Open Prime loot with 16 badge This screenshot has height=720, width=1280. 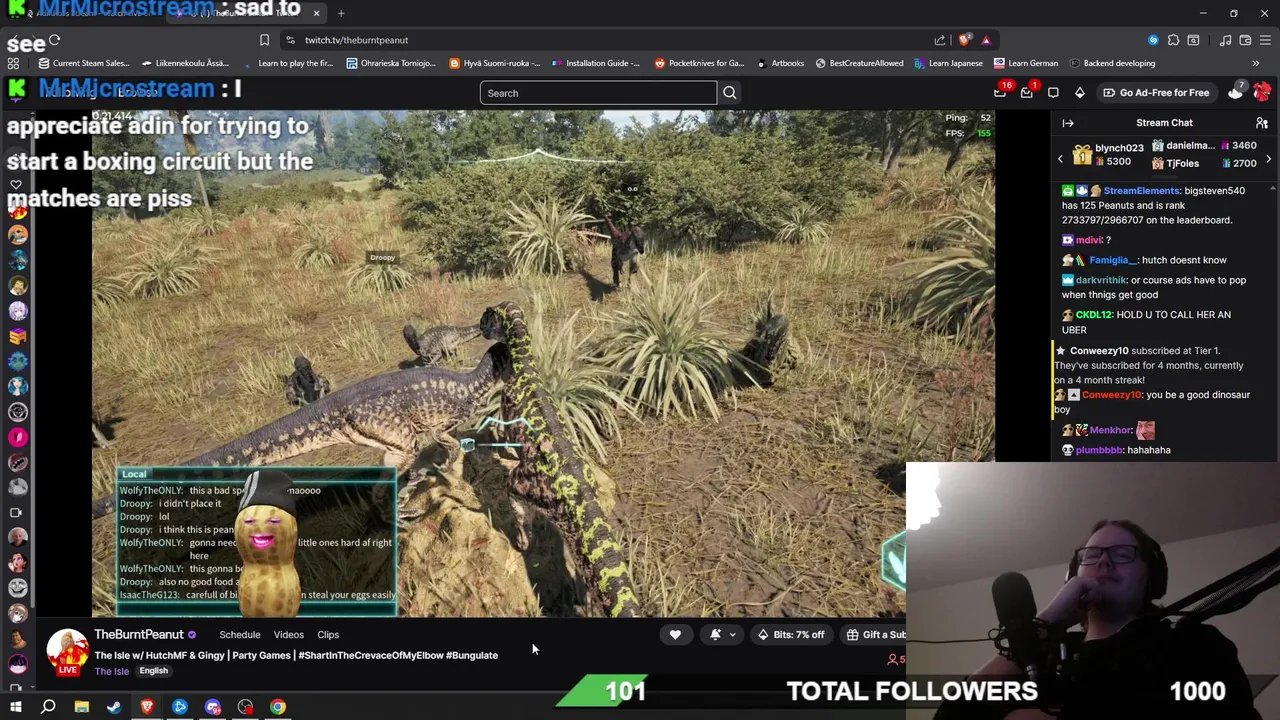coord(1000,92)
